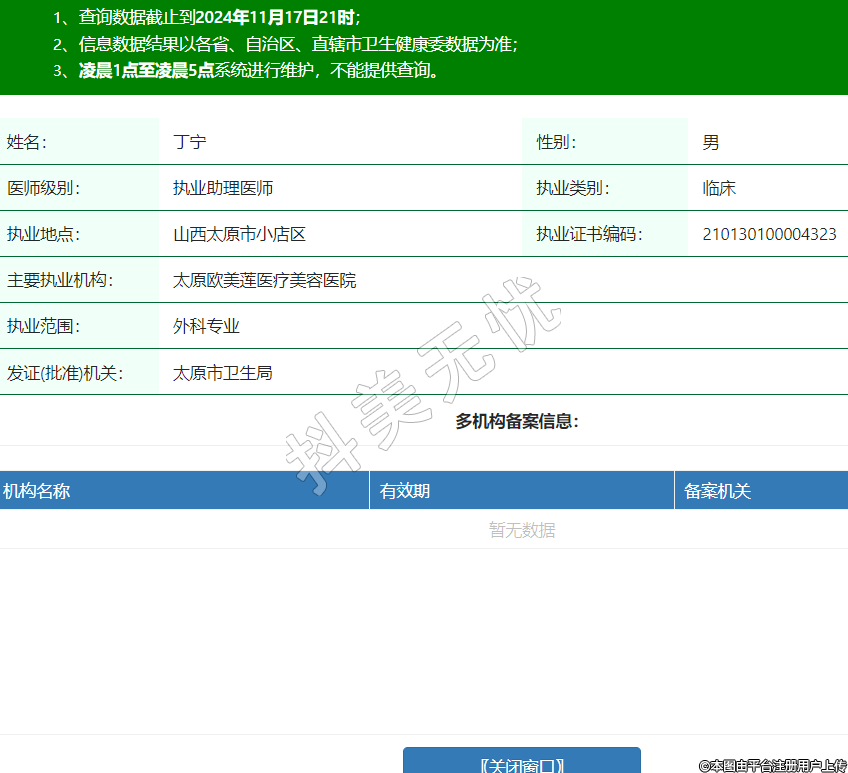Viewport: 848px width, 773px height.
Task: Click the 外科专业 practice scope value
Action: [206, 326]
